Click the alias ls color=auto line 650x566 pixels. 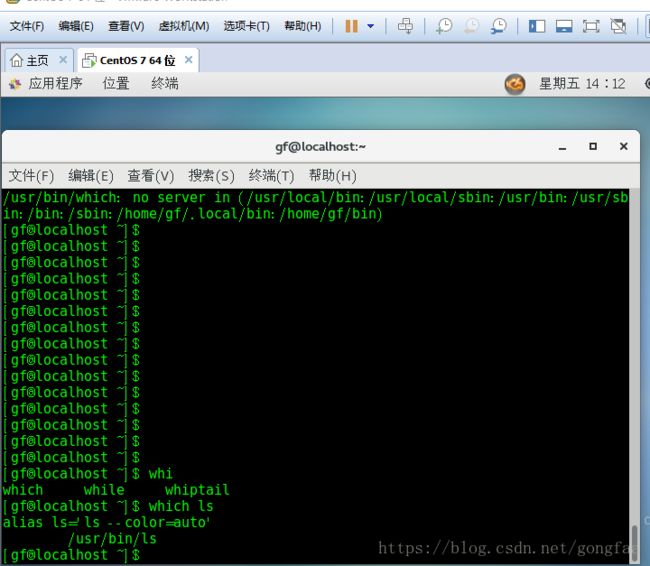tap(107, 522)
